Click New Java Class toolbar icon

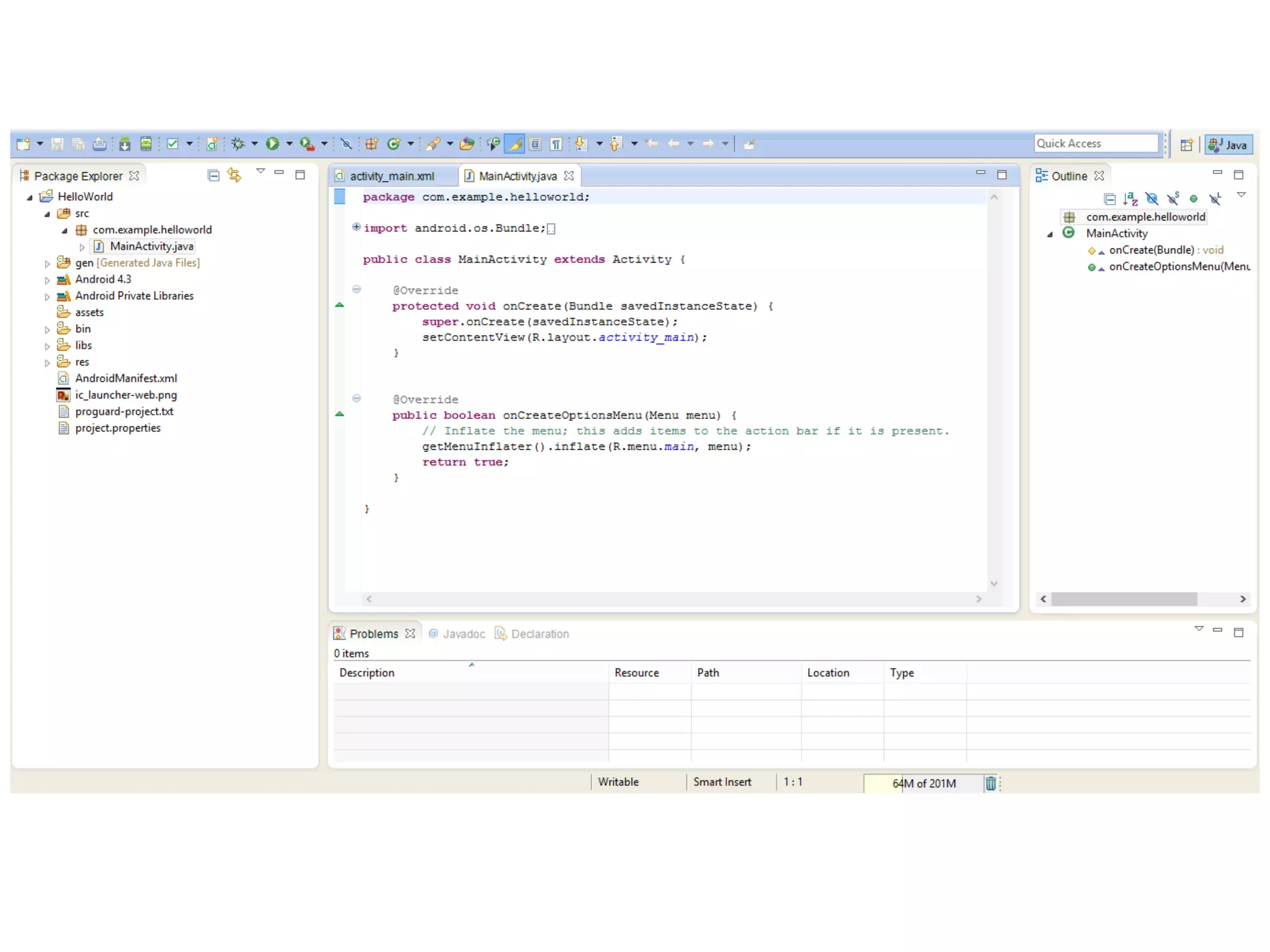click(393, 144)
